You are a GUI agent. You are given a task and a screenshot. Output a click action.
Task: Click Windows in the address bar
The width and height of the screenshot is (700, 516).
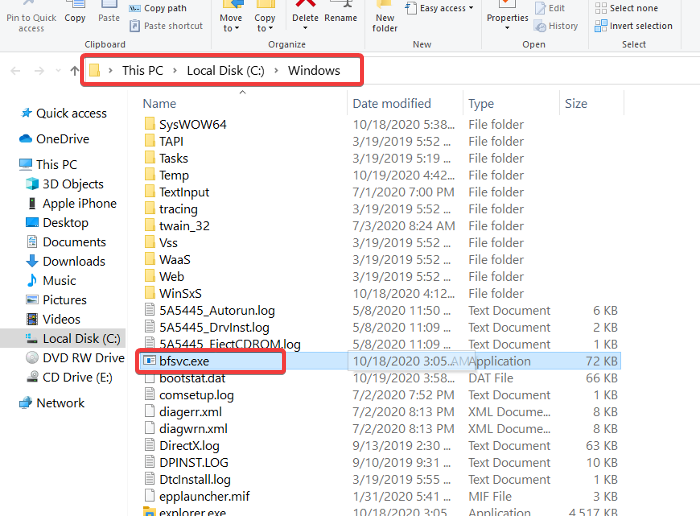(314, 71)
